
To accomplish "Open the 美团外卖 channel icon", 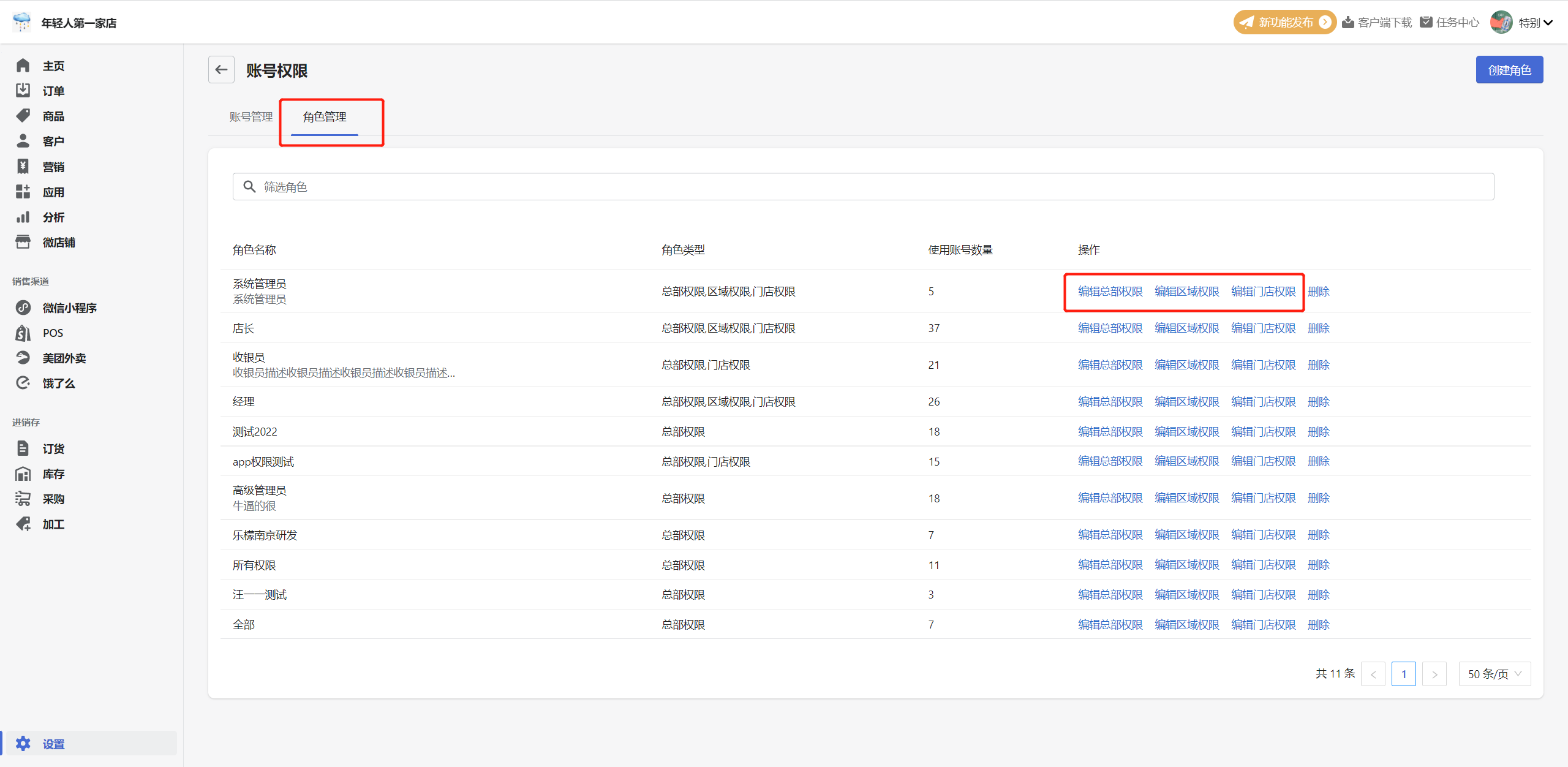I will 23,358.
